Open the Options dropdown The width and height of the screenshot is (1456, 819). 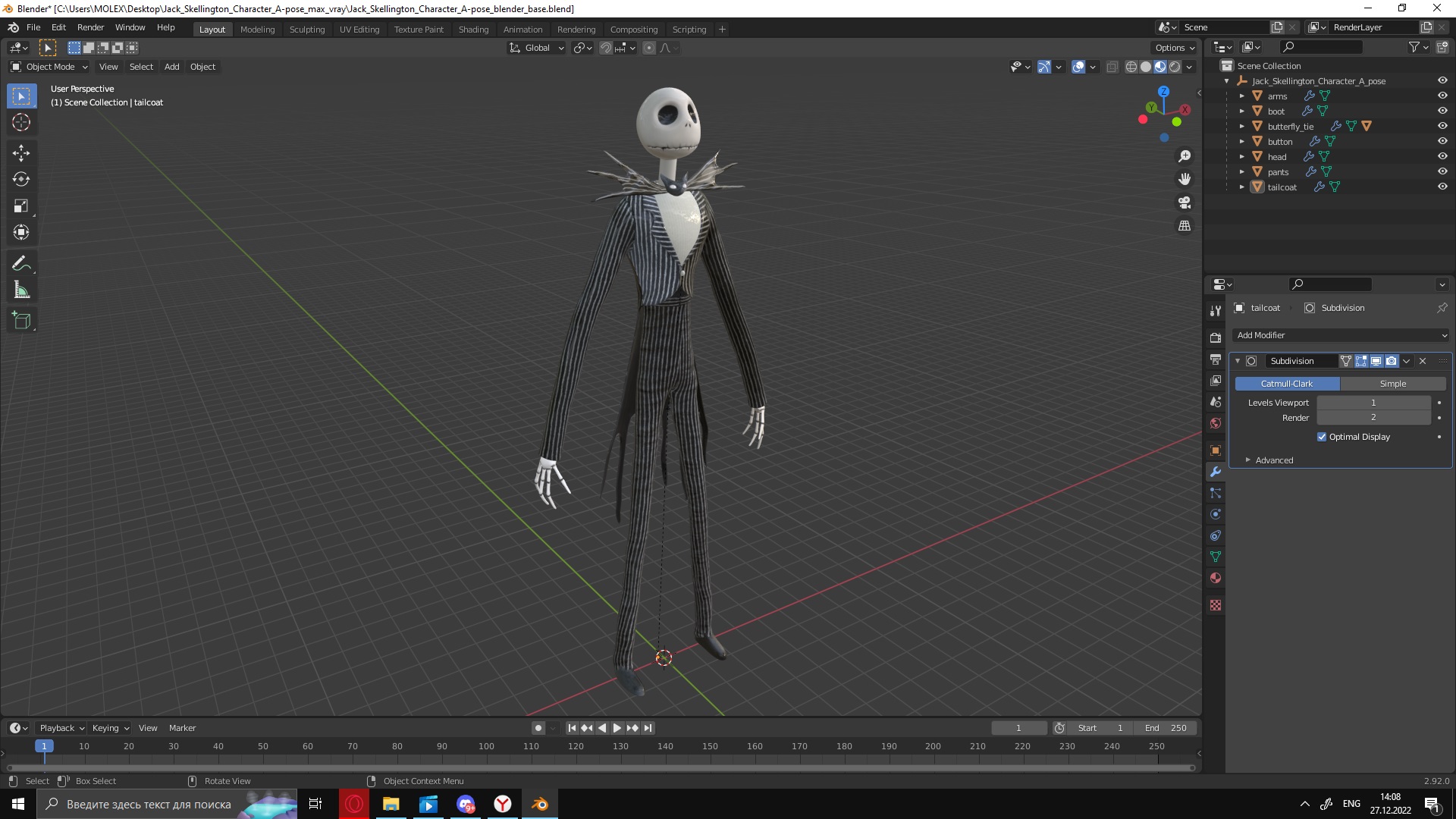pos(1175,48)
